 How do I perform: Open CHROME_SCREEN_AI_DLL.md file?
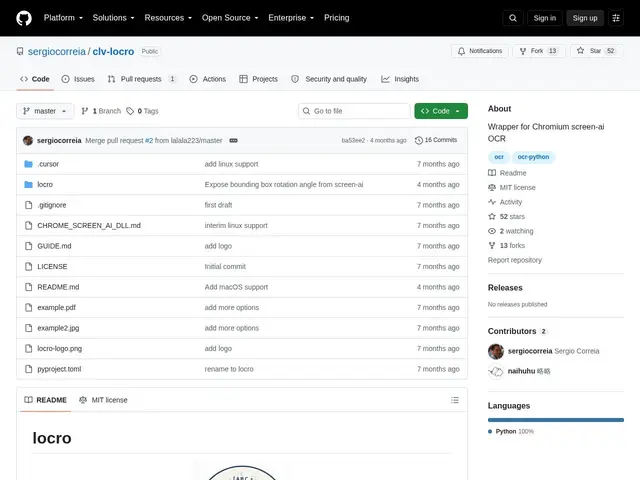pyautogui.click(x=89, y=226)
